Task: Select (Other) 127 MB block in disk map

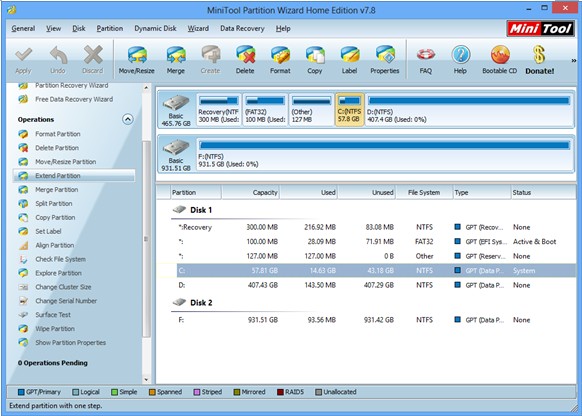Action: coord(311,110)
